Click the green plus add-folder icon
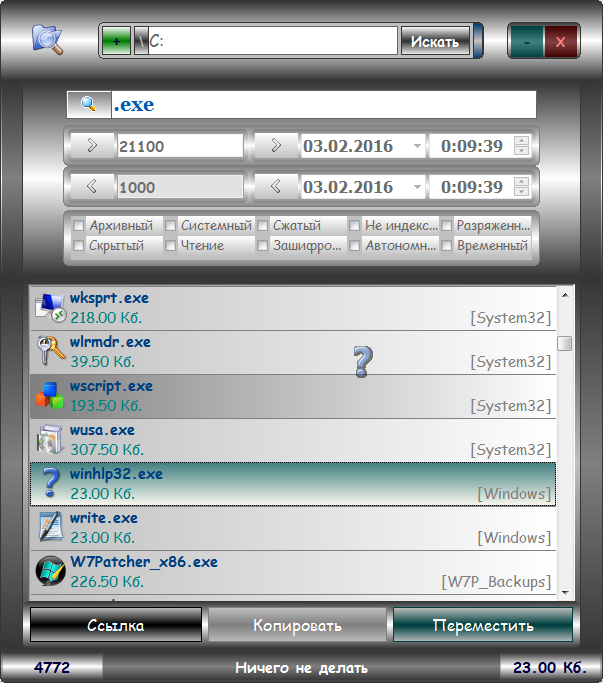603x683 pixels. pos(116,41)
